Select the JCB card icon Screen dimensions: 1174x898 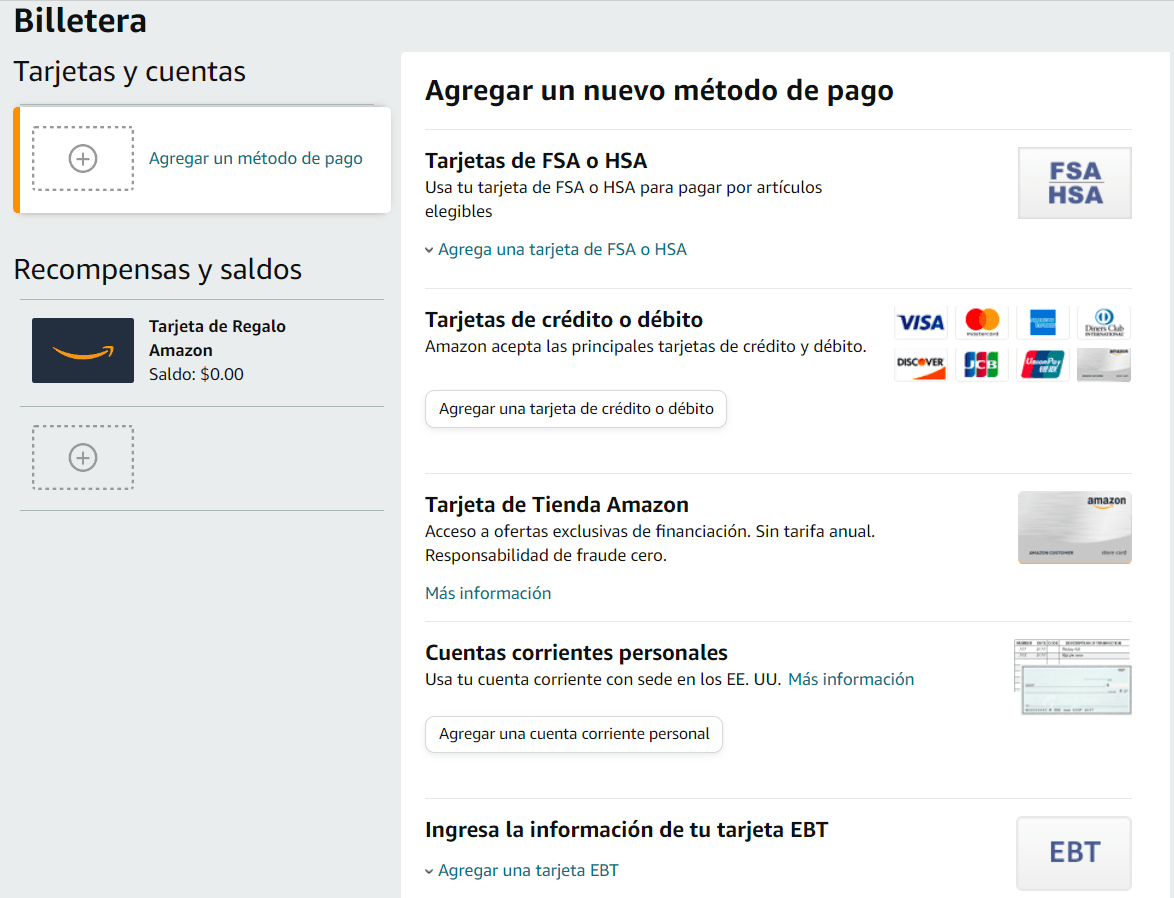coord(982,364)
